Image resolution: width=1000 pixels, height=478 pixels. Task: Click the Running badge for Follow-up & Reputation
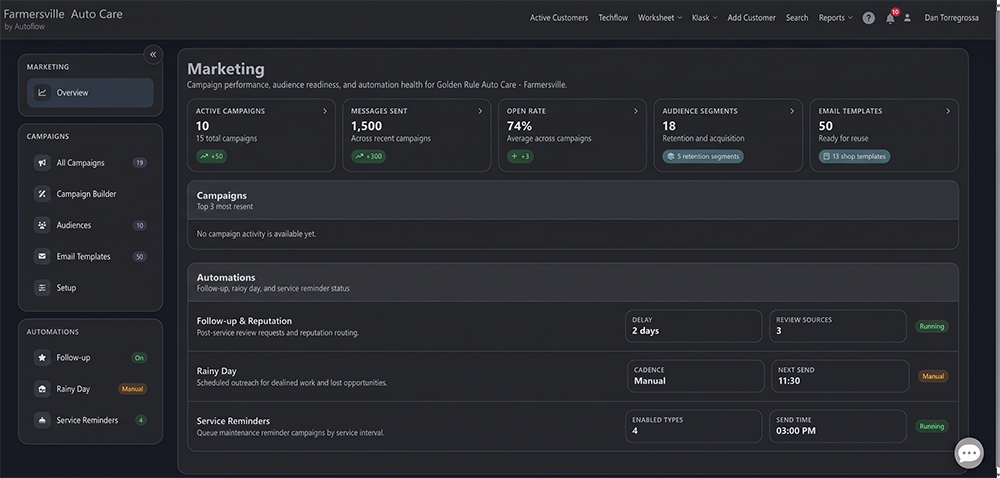click(932, 326)
